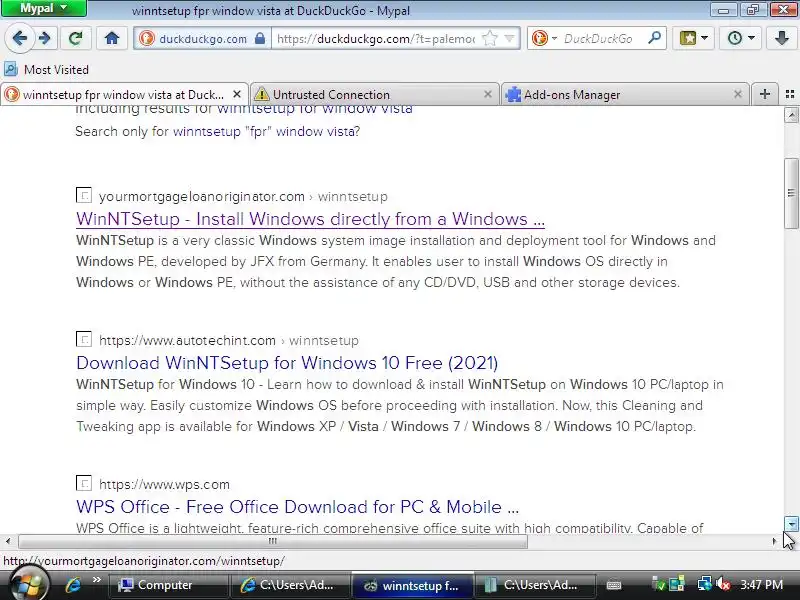The height and width of the screenshot is (600, 800).
Task: Switch to Internet Explorer C:\Users\Ad... taskbar item
Action: pyautogui.click(x=289, y=585)
